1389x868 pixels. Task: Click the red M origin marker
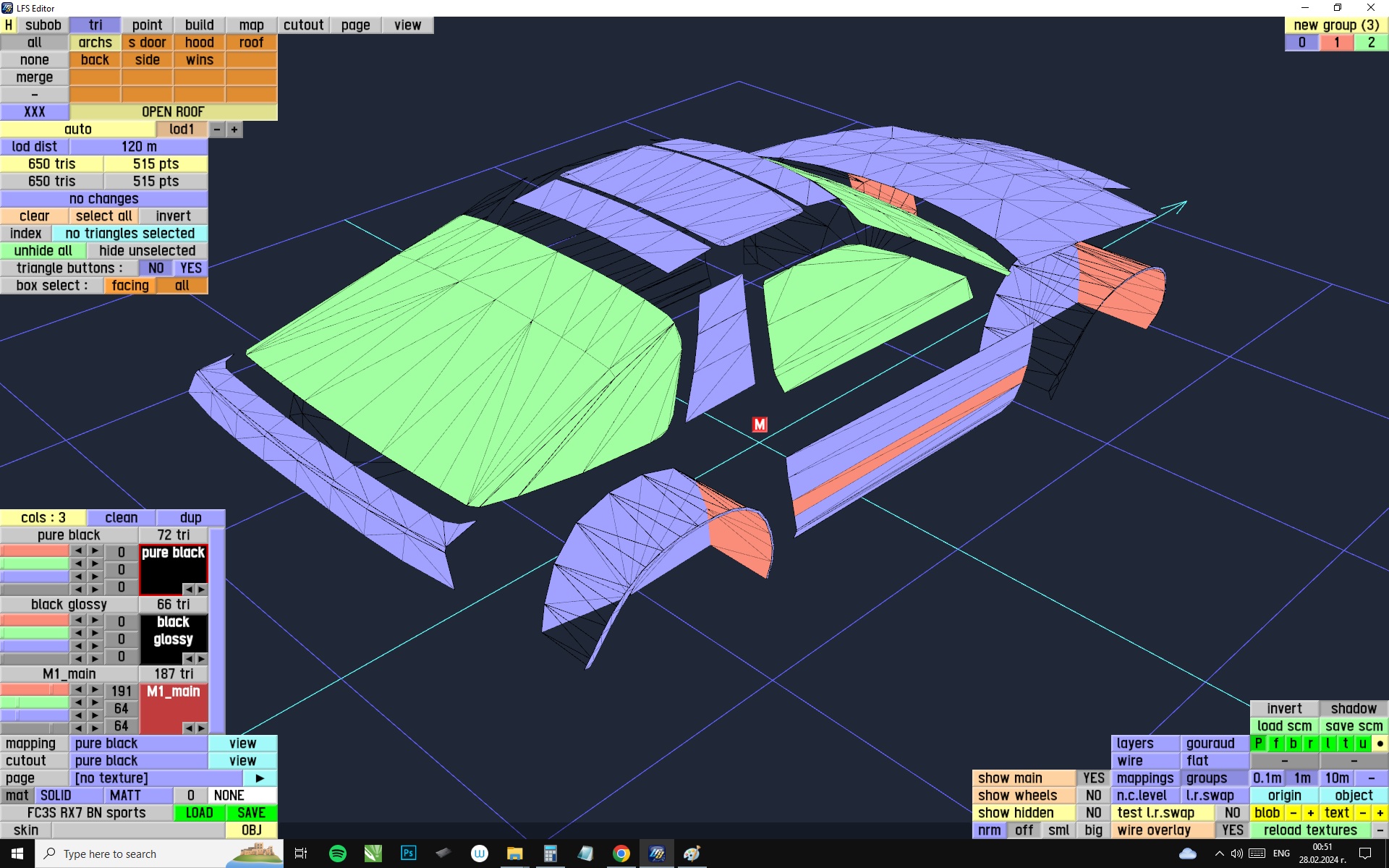point(759,425)
